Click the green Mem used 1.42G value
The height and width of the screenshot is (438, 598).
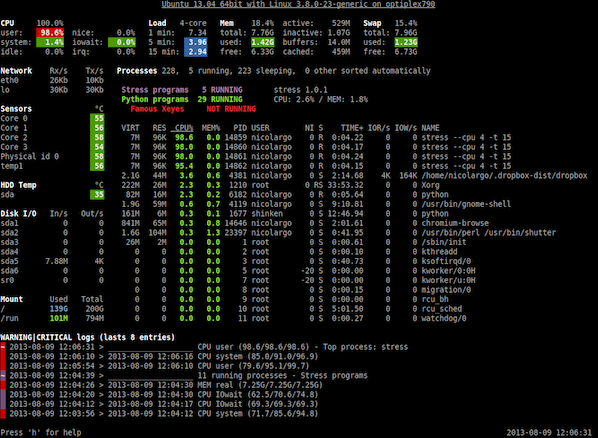pyautogui.click(x=262, y=42)
